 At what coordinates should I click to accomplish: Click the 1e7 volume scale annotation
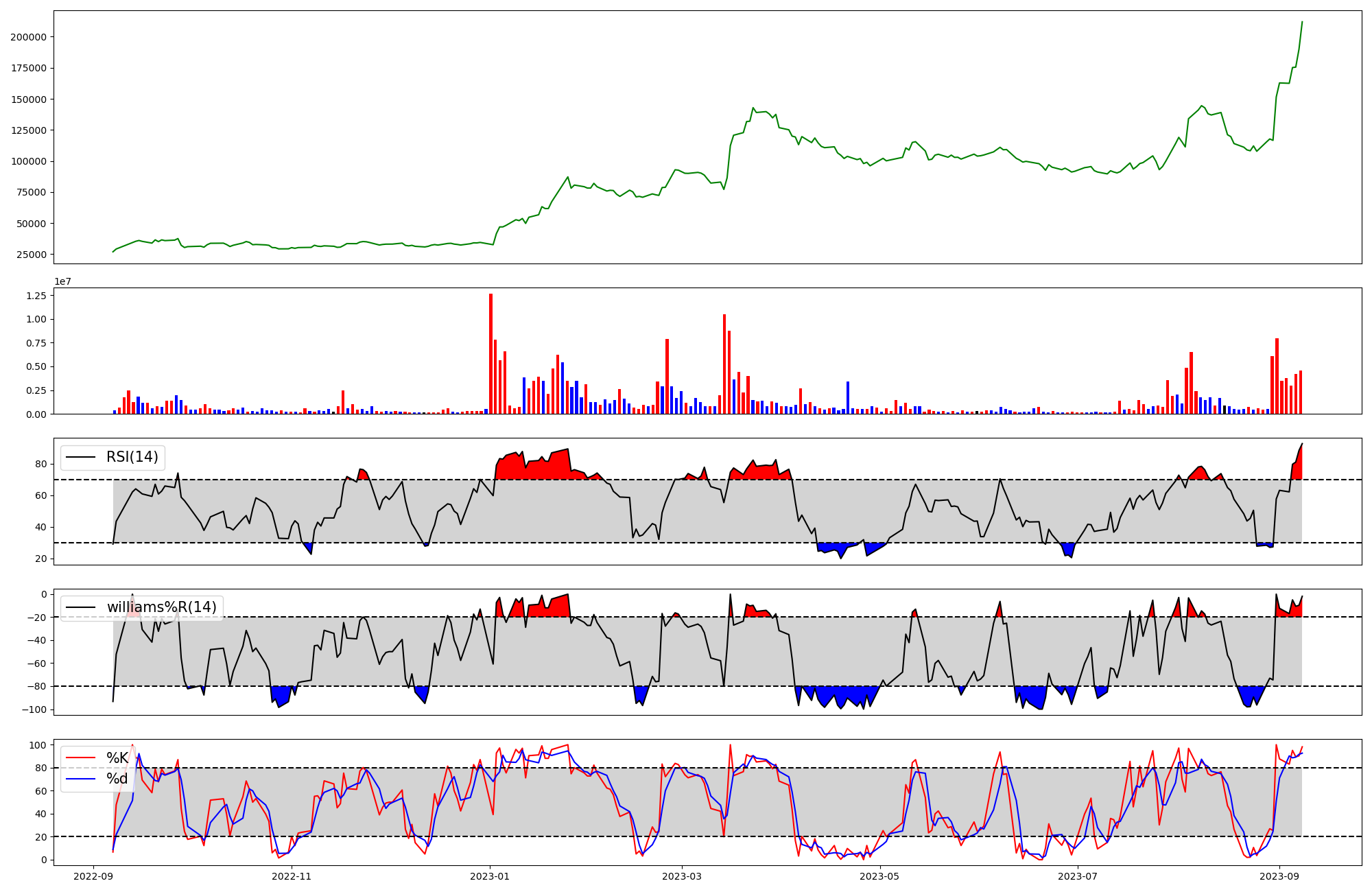pos(63,281)
